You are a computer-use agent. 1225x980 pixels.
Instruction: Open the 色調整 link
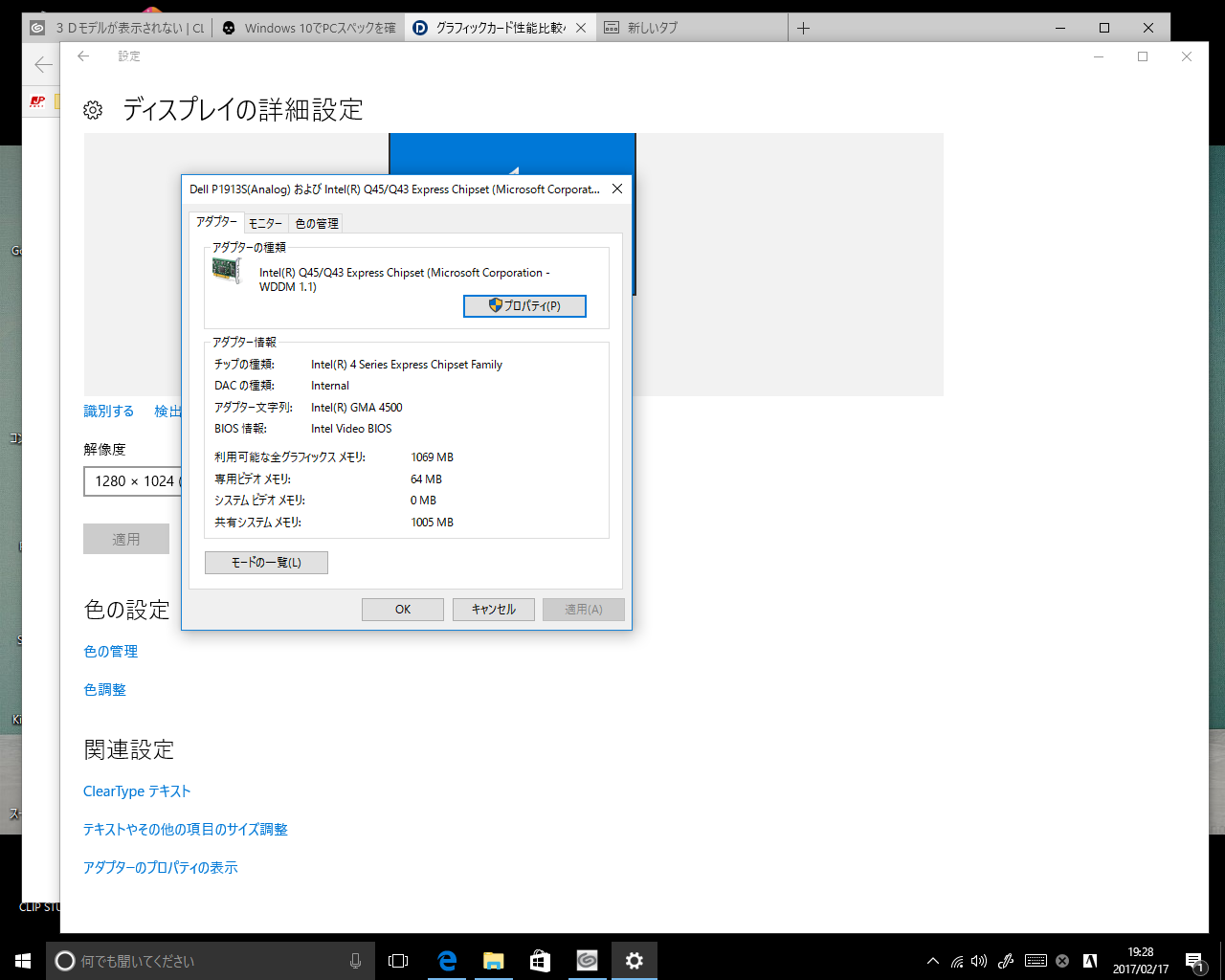coord(104,690)
